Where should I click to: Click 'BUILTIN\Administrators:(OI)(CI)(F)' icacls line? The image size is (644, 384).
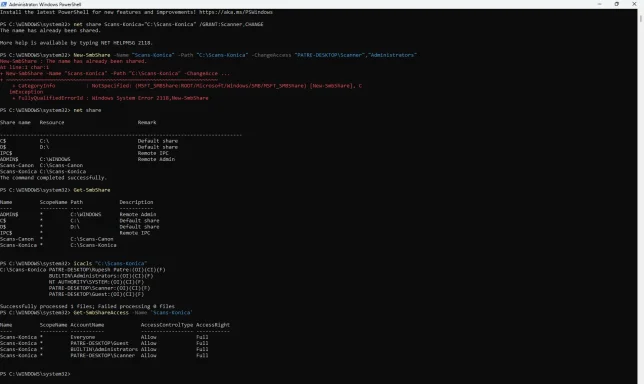(101, 276)
